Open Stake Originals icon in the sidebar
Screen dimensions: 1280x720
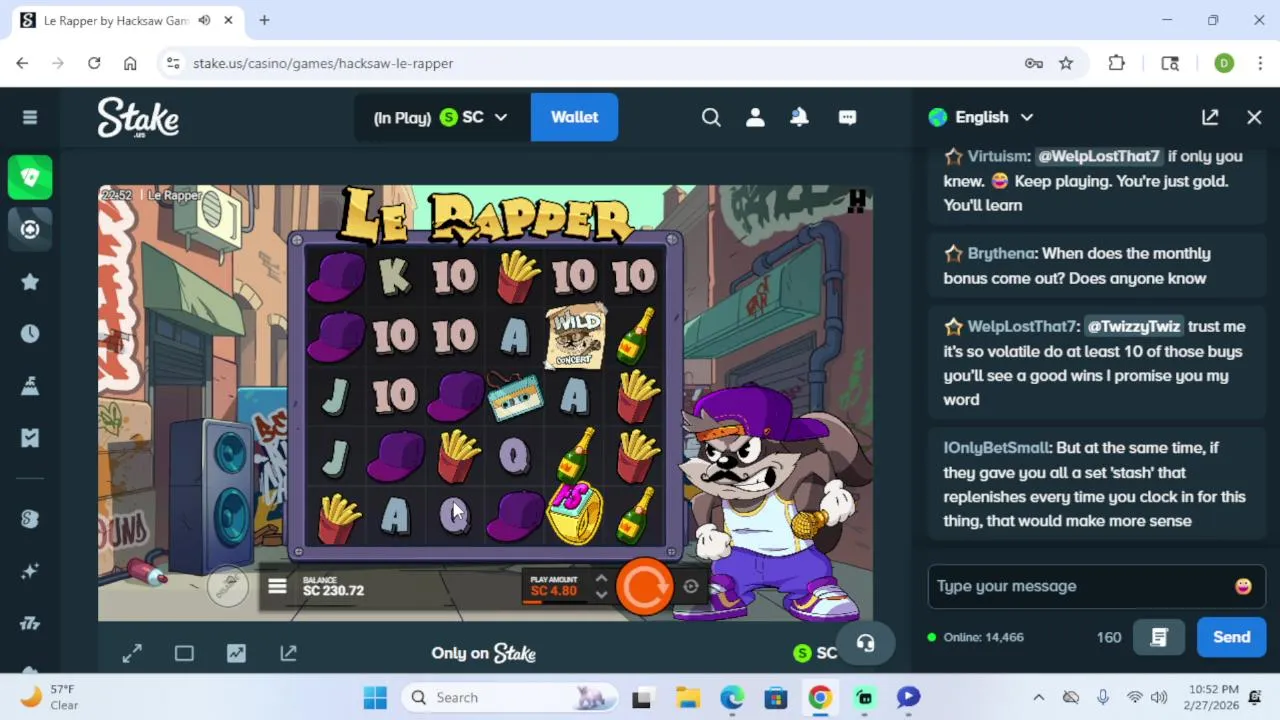click(30, 519)
